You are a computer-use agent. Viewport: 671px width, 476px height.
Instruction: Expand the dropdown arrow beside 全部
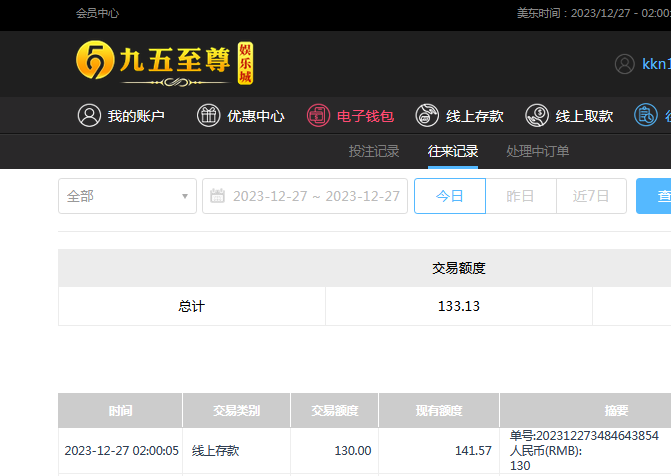pos(185,196)
